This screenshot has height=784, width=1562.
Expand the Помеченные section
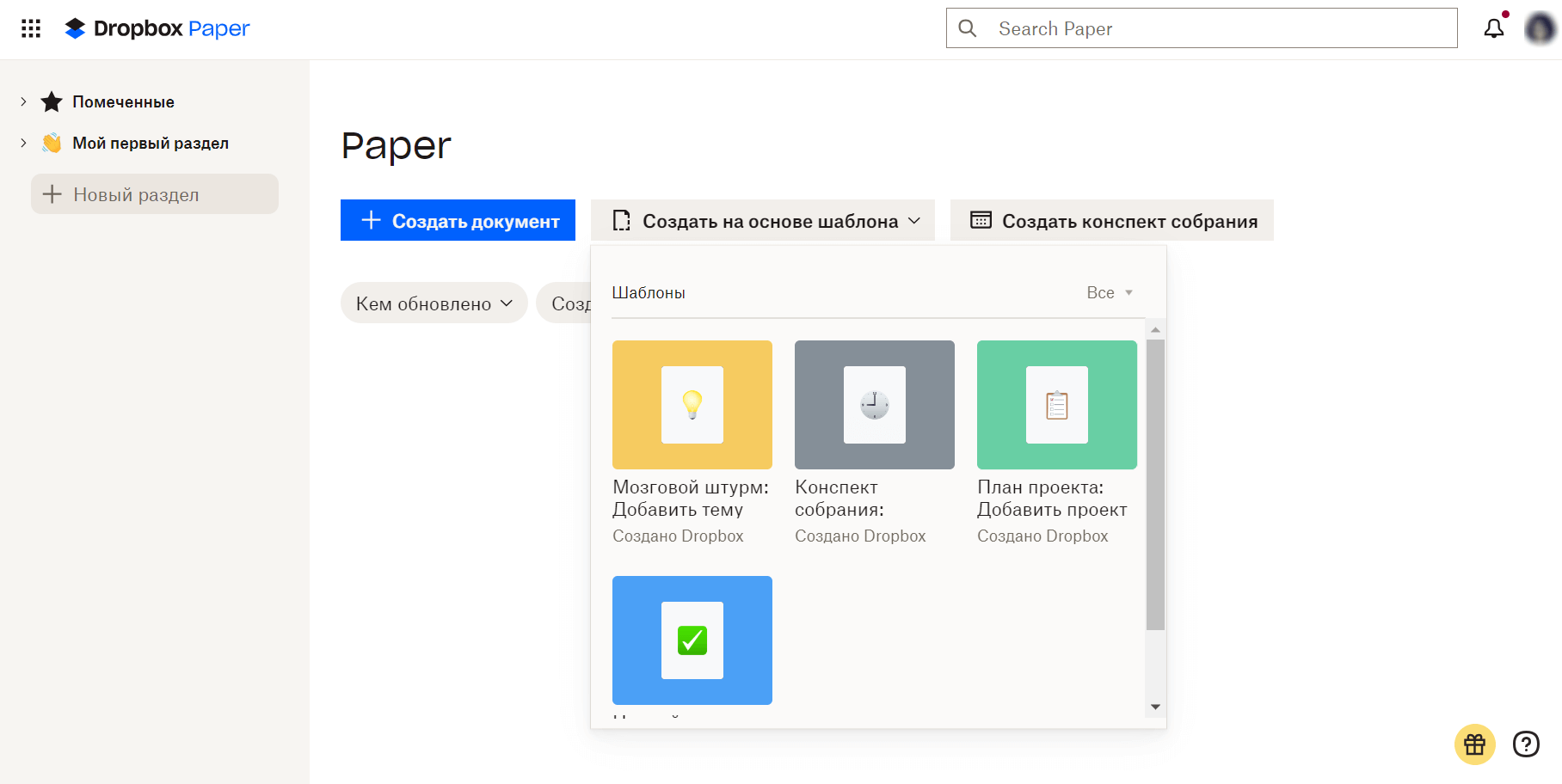pos(23,101)
